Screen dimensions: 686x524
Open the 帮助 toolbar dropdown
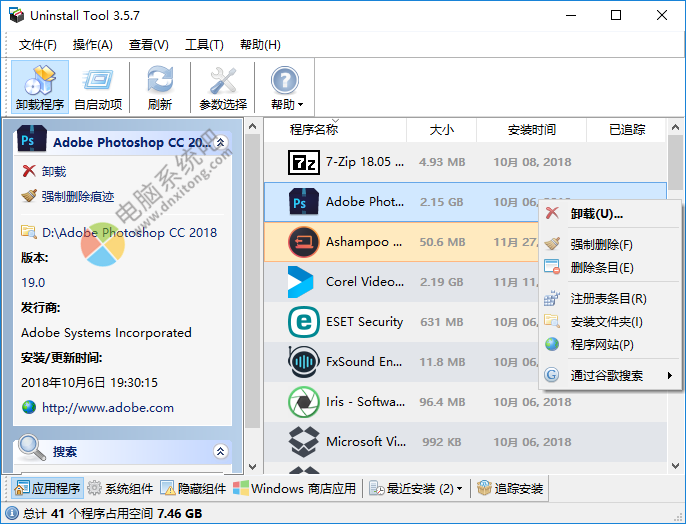tap(286, 87)
